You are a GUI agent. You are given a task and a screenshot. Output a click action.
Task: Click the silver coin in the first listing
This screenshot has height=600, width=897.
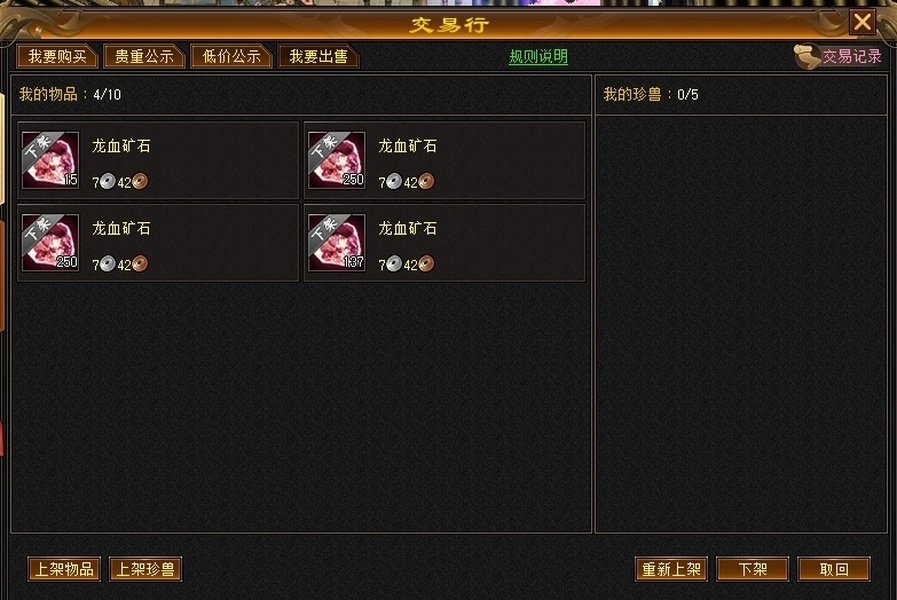tap(108, 182)
